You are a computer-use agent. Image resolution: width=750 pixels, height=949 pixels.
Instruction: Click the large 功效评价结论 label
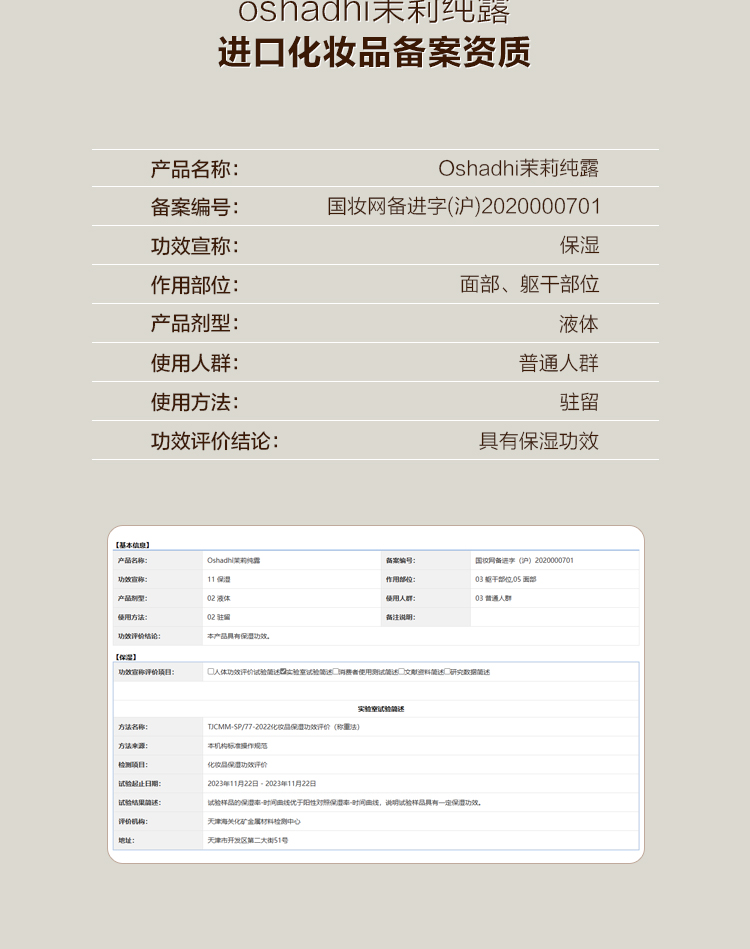tap(214, 441)
